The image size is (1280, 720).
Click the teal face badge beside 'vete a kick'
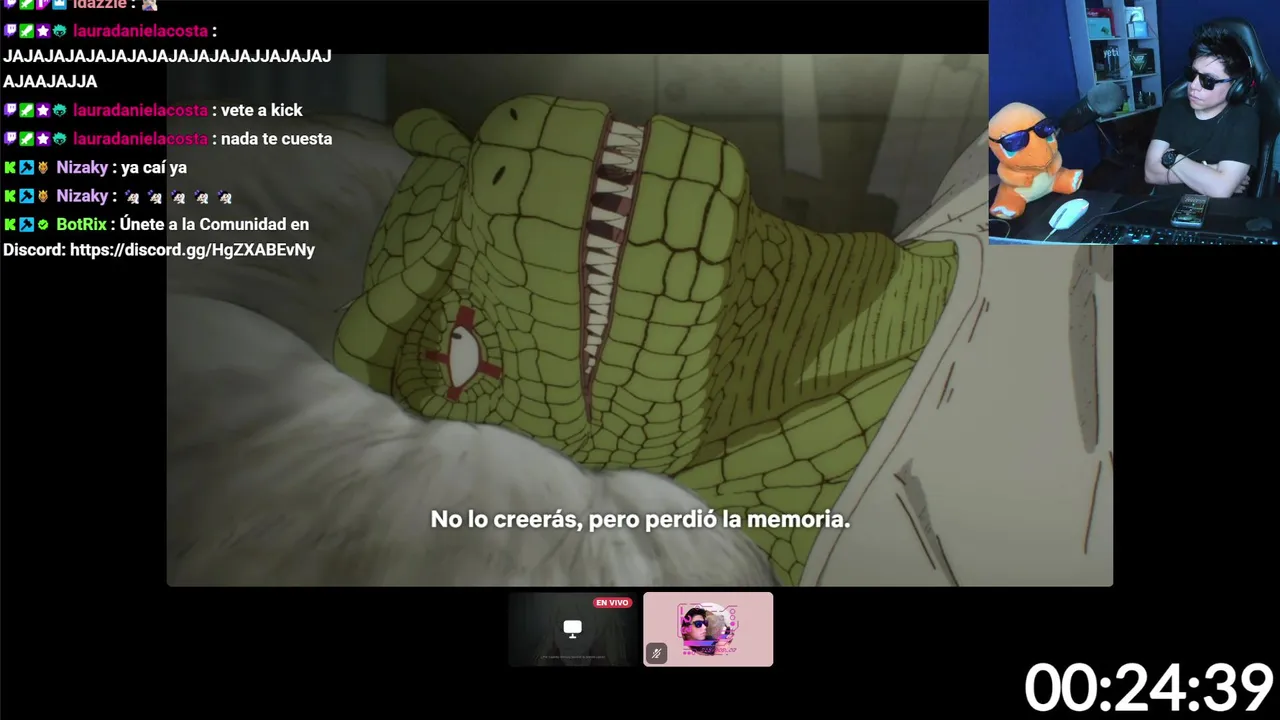(59, 110)
